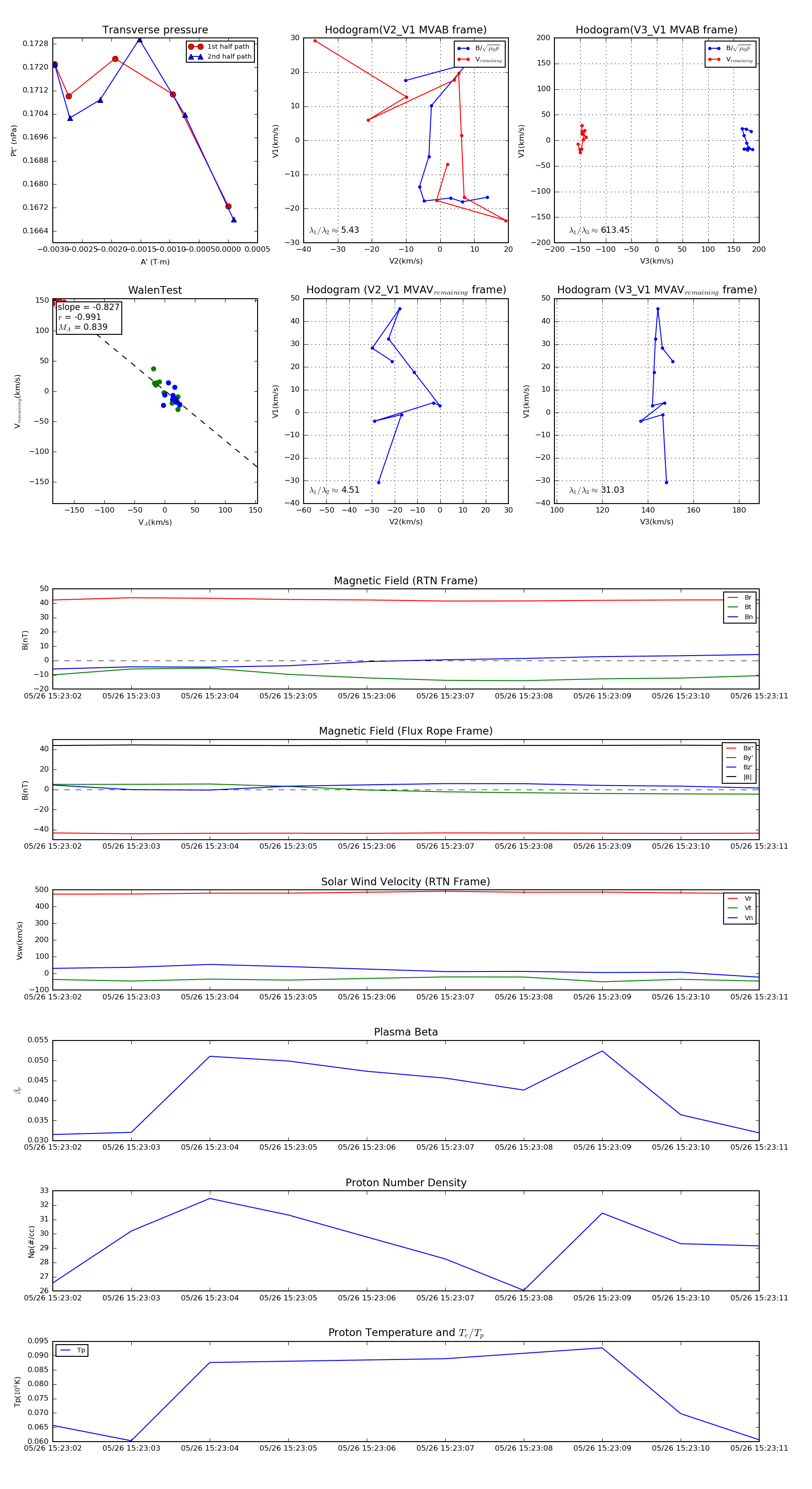
Task: Click the 'Plasma Beta' plot title
Action: 406,1032
